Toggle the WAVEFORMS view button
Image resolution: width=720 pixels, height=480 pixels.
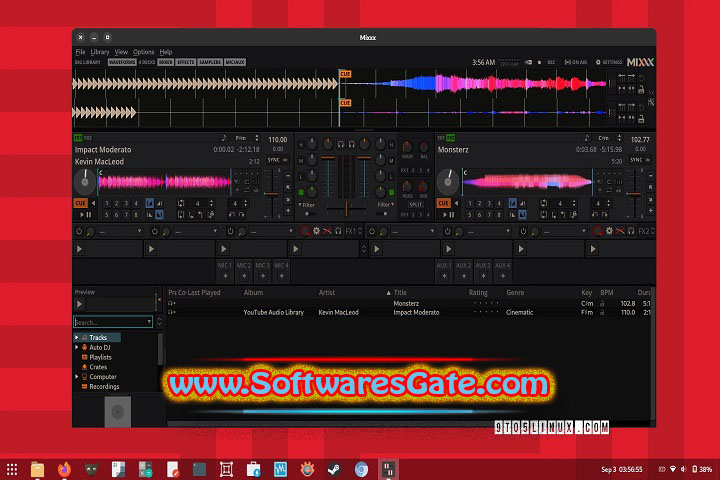(122, 62)
